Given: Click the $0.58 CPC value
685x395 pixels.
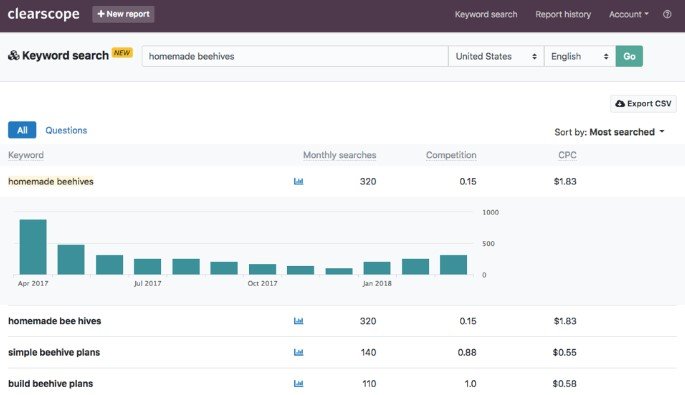Looking at the screenshot, I should (x=564, y=384).
